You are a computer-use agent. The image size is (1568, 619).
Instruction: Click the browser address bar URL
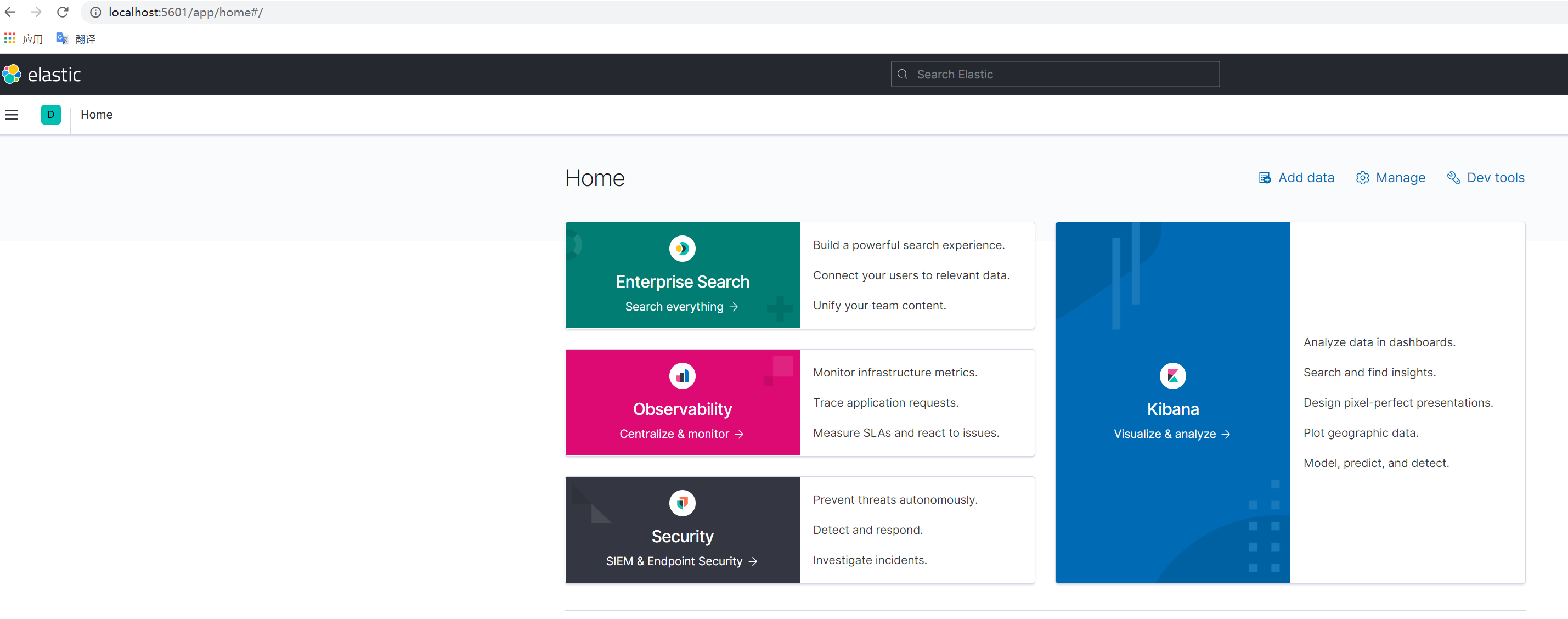[185, 12]
